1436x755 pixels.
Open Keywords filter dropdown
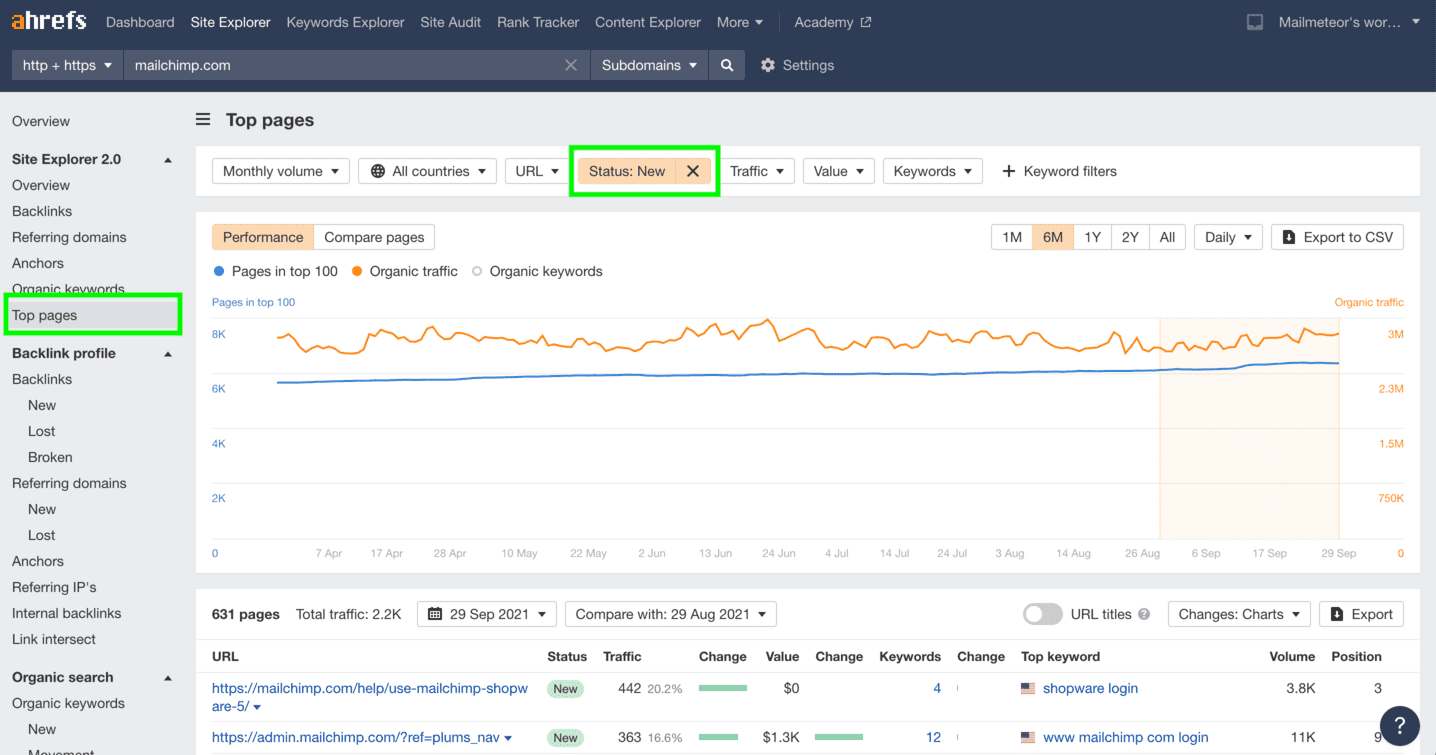[x=933, y=171]
